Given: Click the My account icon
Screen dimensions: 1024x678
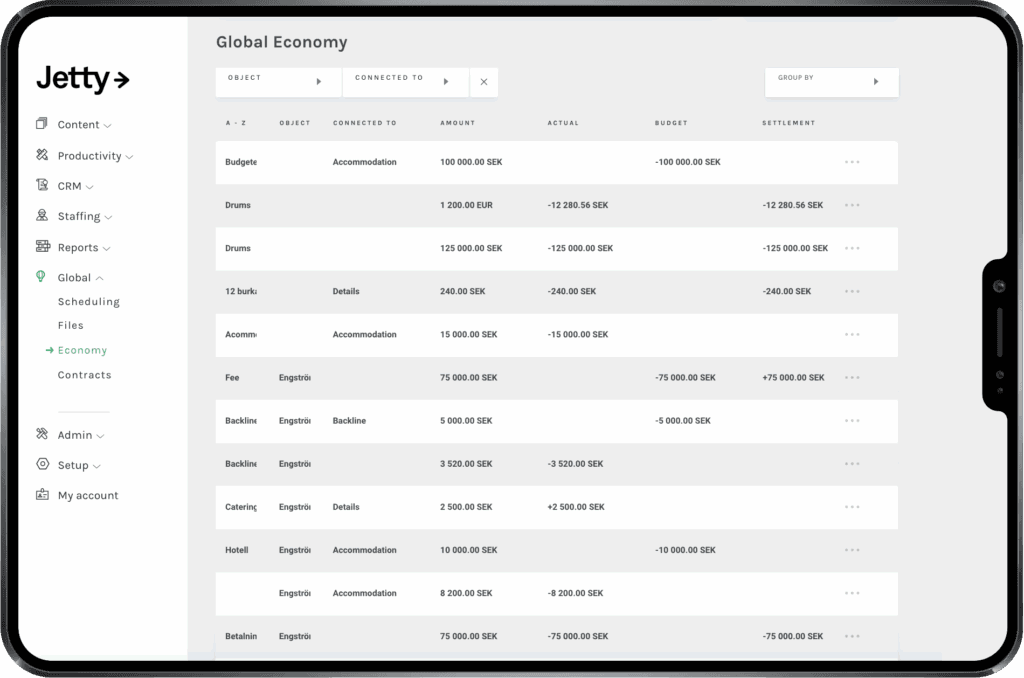Looking at the screenshot, I should (x=41, y=495).
